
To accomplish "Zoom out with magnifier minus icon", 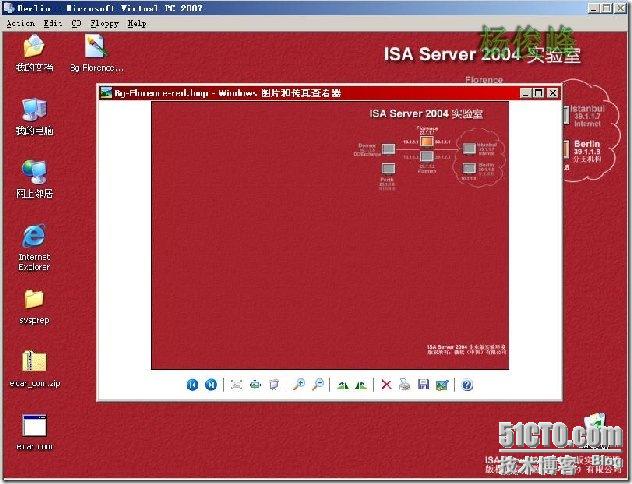I will click(x=318, y=385).
